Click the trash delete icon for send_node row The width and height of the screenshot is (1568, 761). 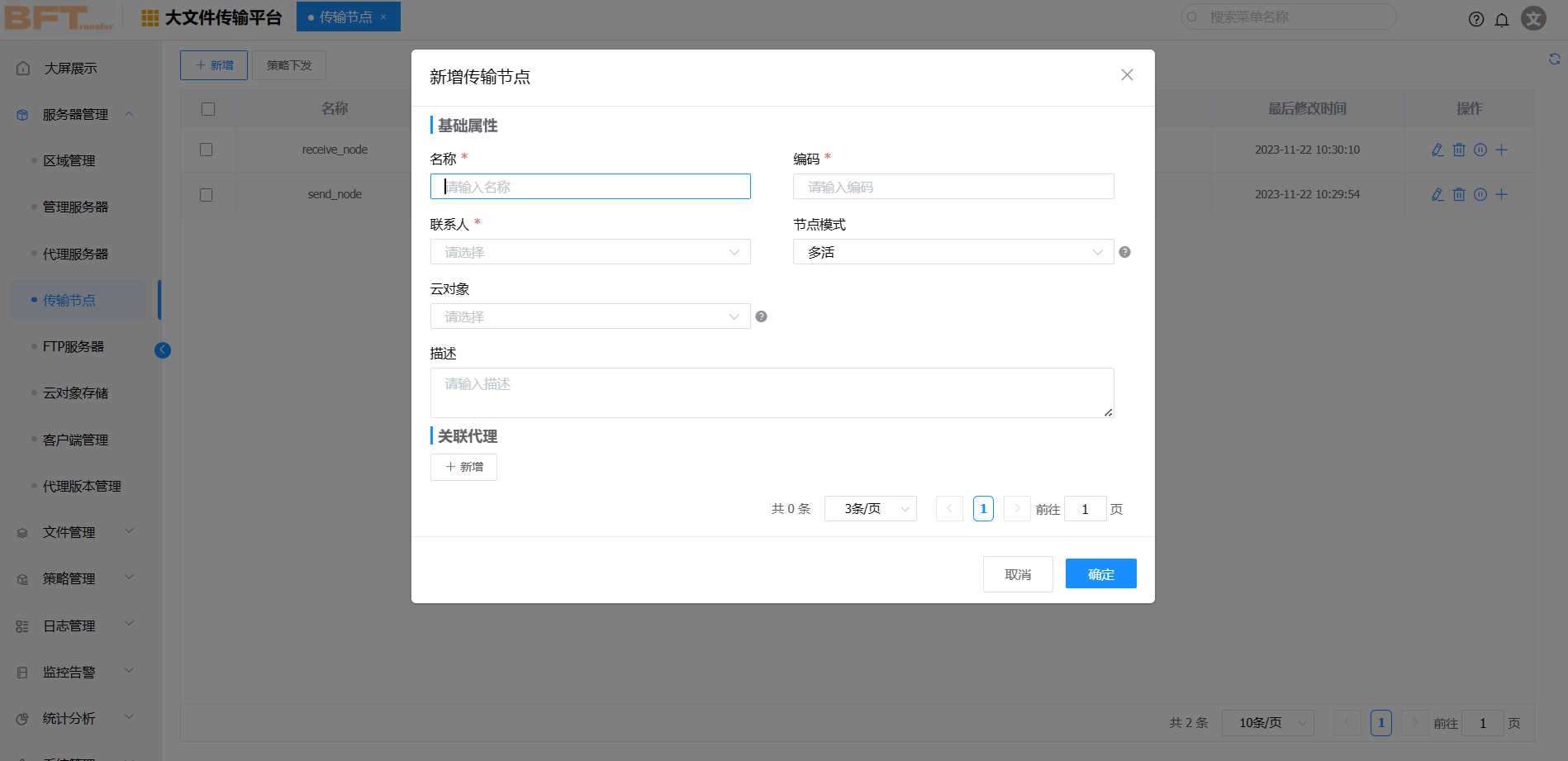[x=1459, y=194]
